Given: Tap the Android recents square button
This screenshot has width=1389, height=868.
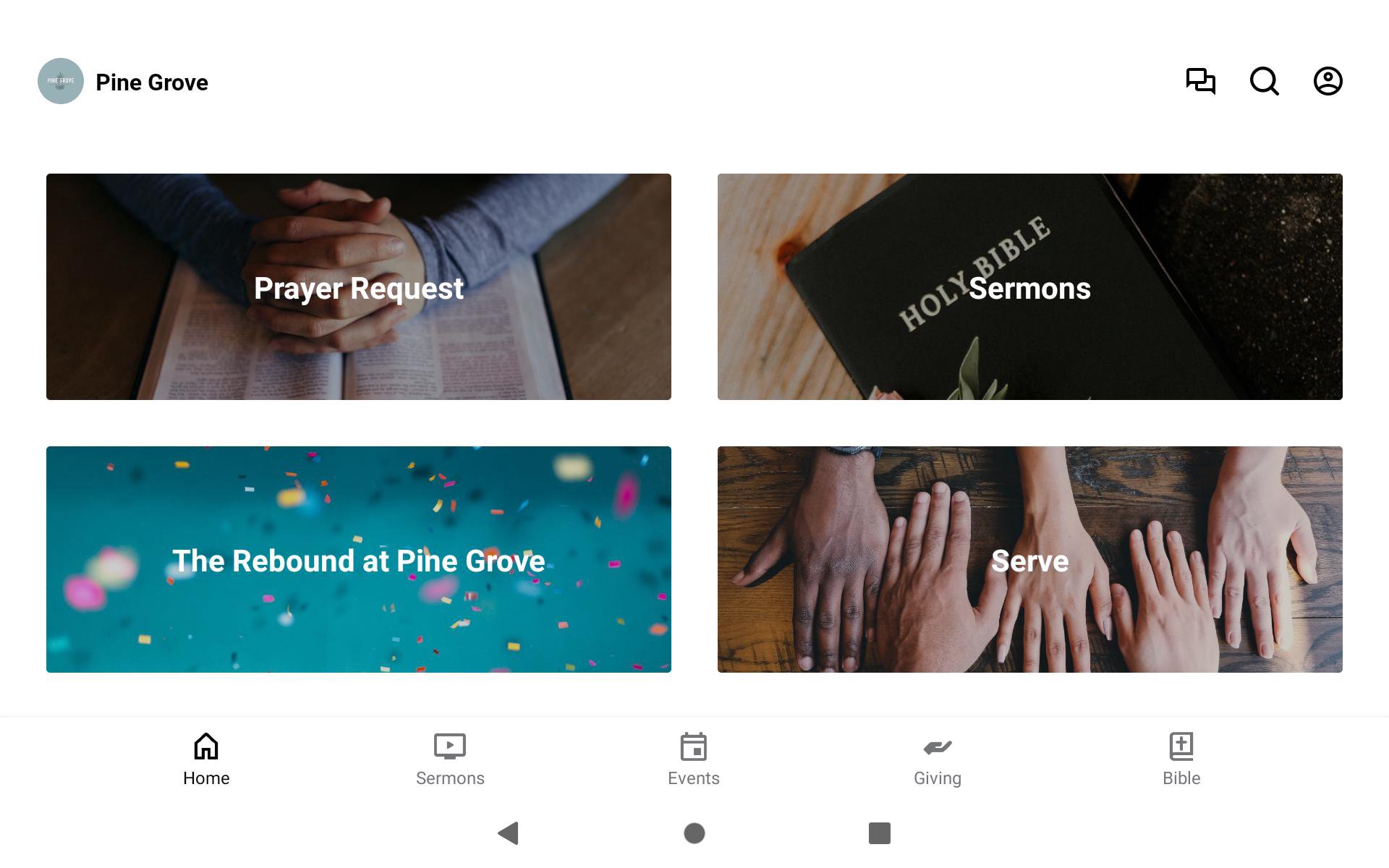Looking at the screenshot, I should click(880, 833).
